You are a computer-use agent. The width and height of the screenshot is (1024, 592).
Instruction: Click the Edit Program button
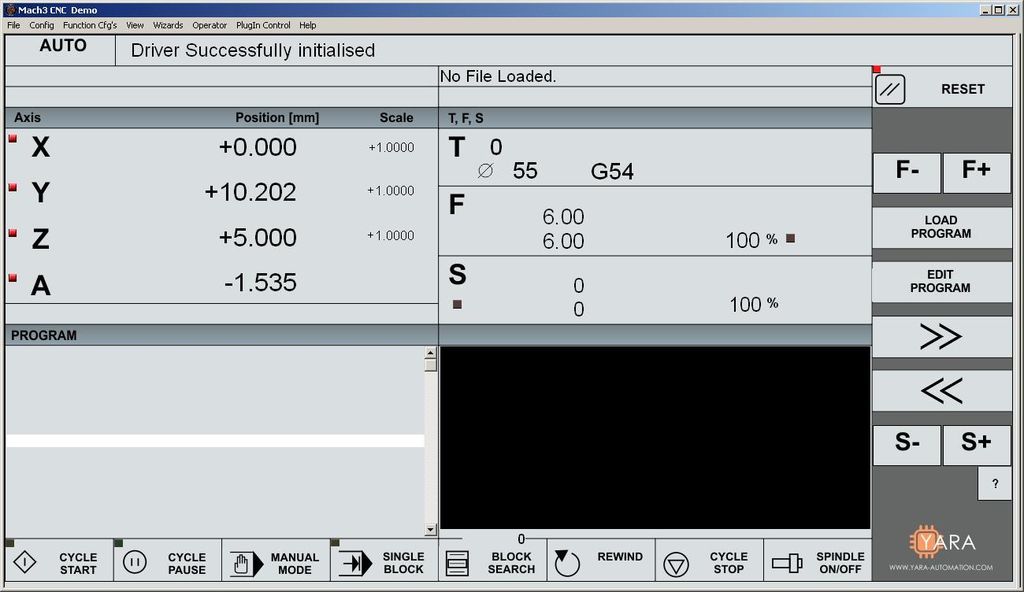tap(942, 282)
